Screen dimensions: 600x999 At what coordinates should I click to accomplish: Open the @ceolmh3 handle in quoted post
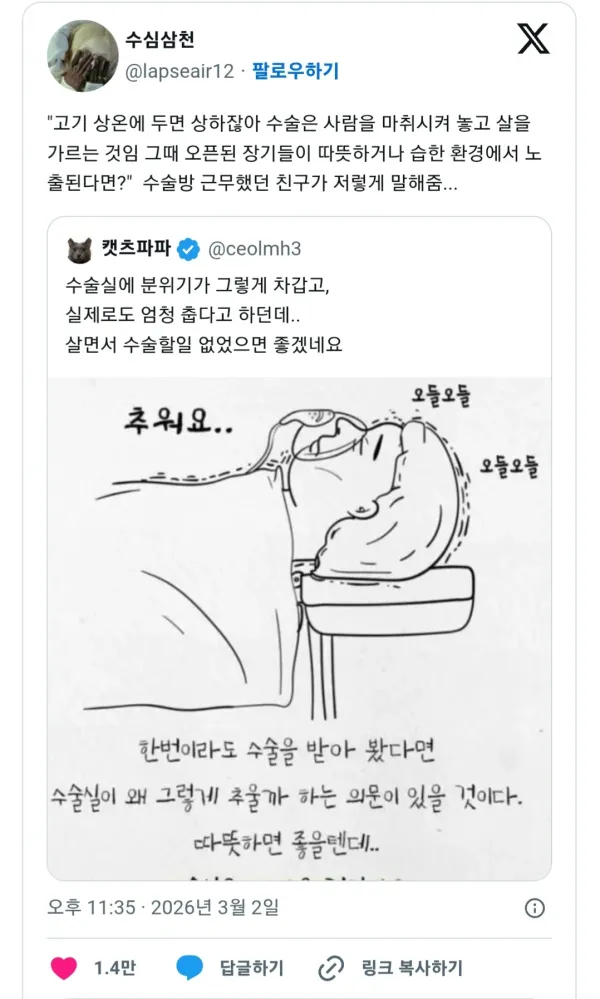pos(255,248)
